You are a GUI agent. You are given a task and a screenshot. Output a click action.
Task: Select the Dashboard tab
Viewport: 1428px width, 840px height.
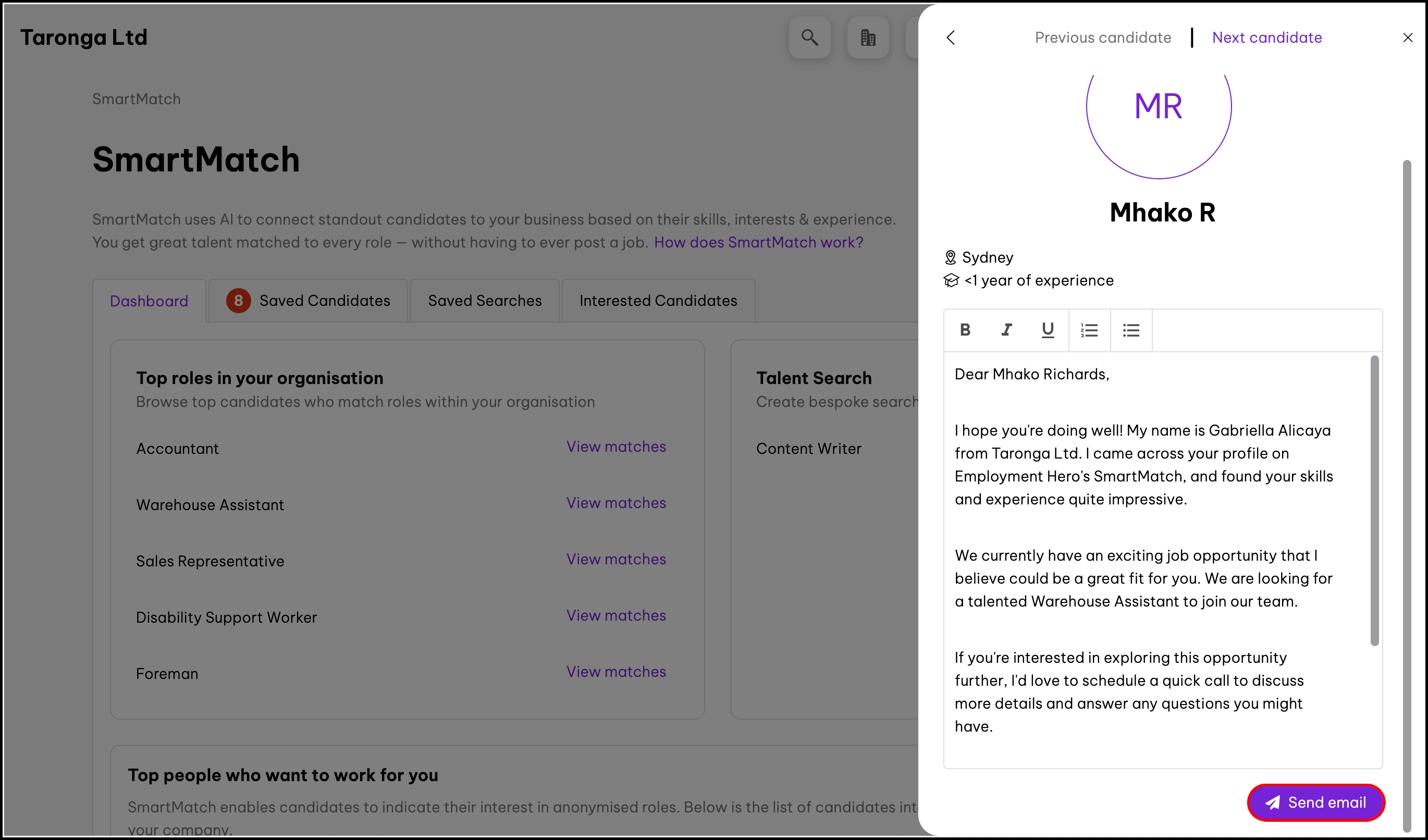click(149, 301)
